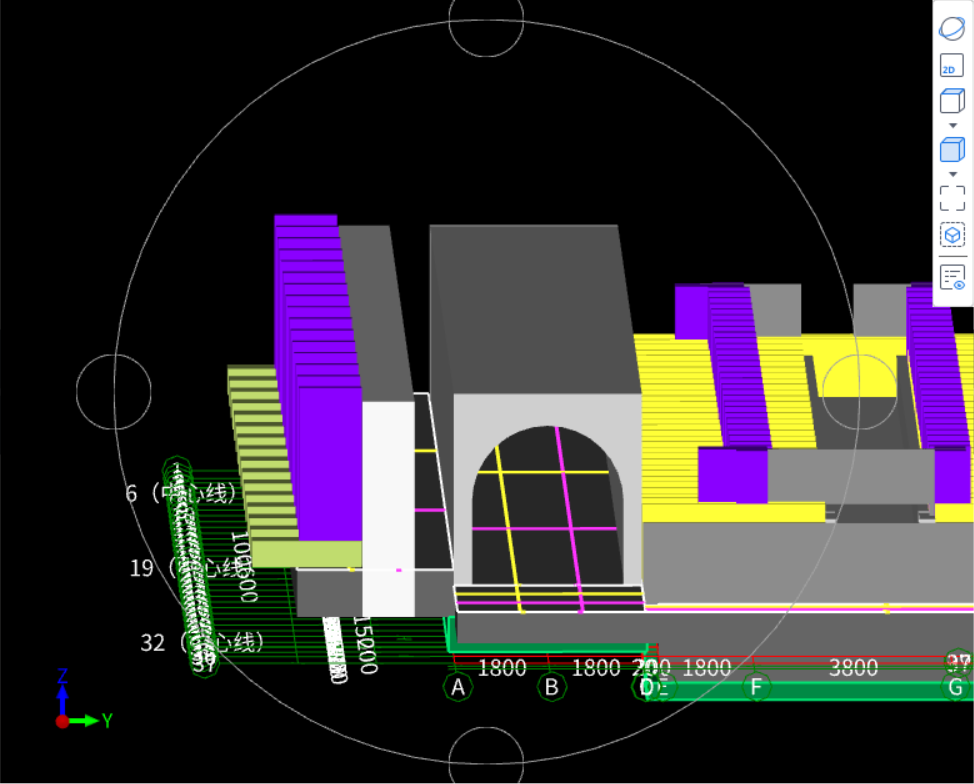Click the right orbit handle circle

point(860,392)
